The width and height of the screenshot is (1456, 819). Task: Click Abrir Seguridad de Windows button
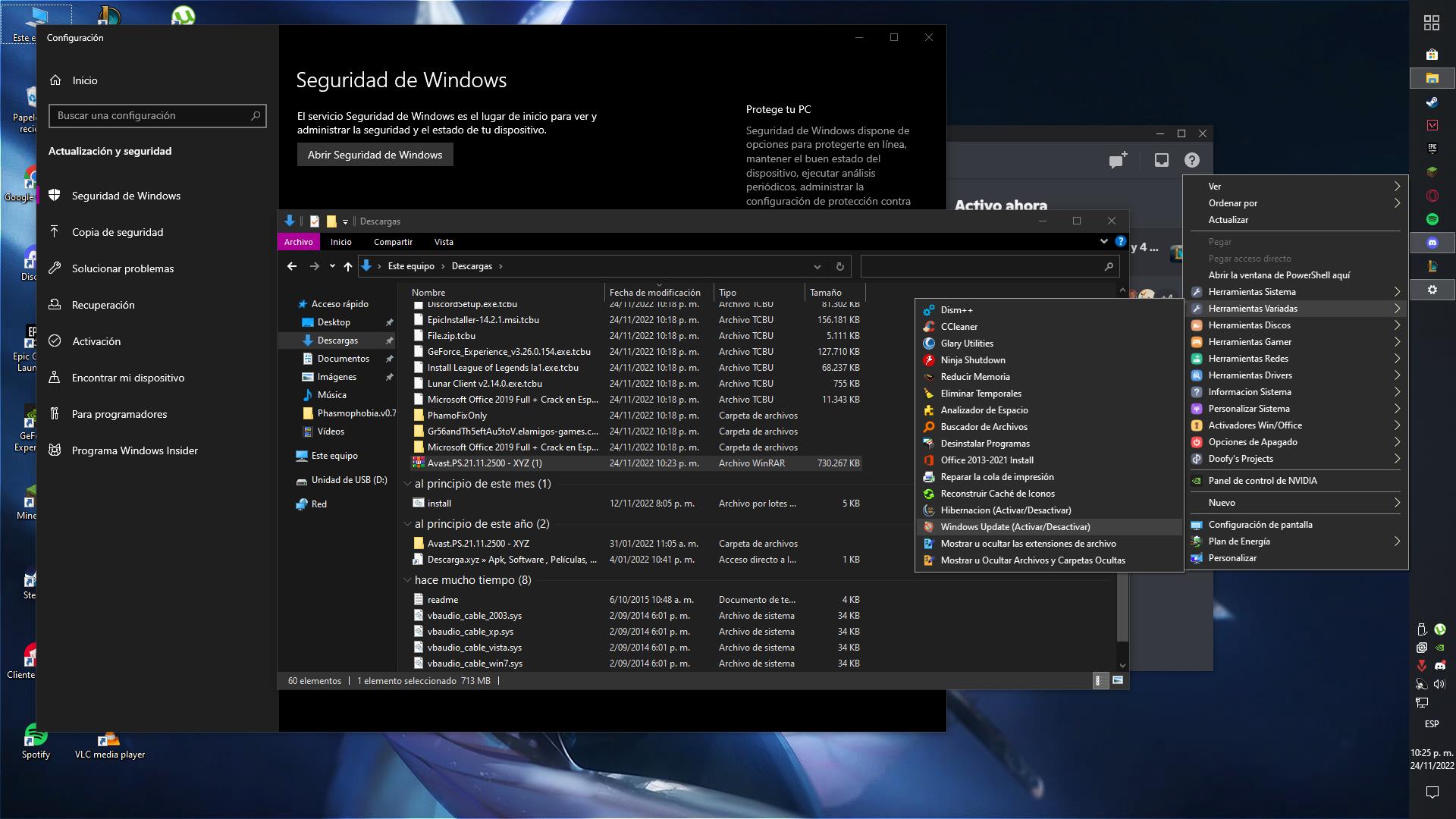pyautogui.click(x=375, y=155)
